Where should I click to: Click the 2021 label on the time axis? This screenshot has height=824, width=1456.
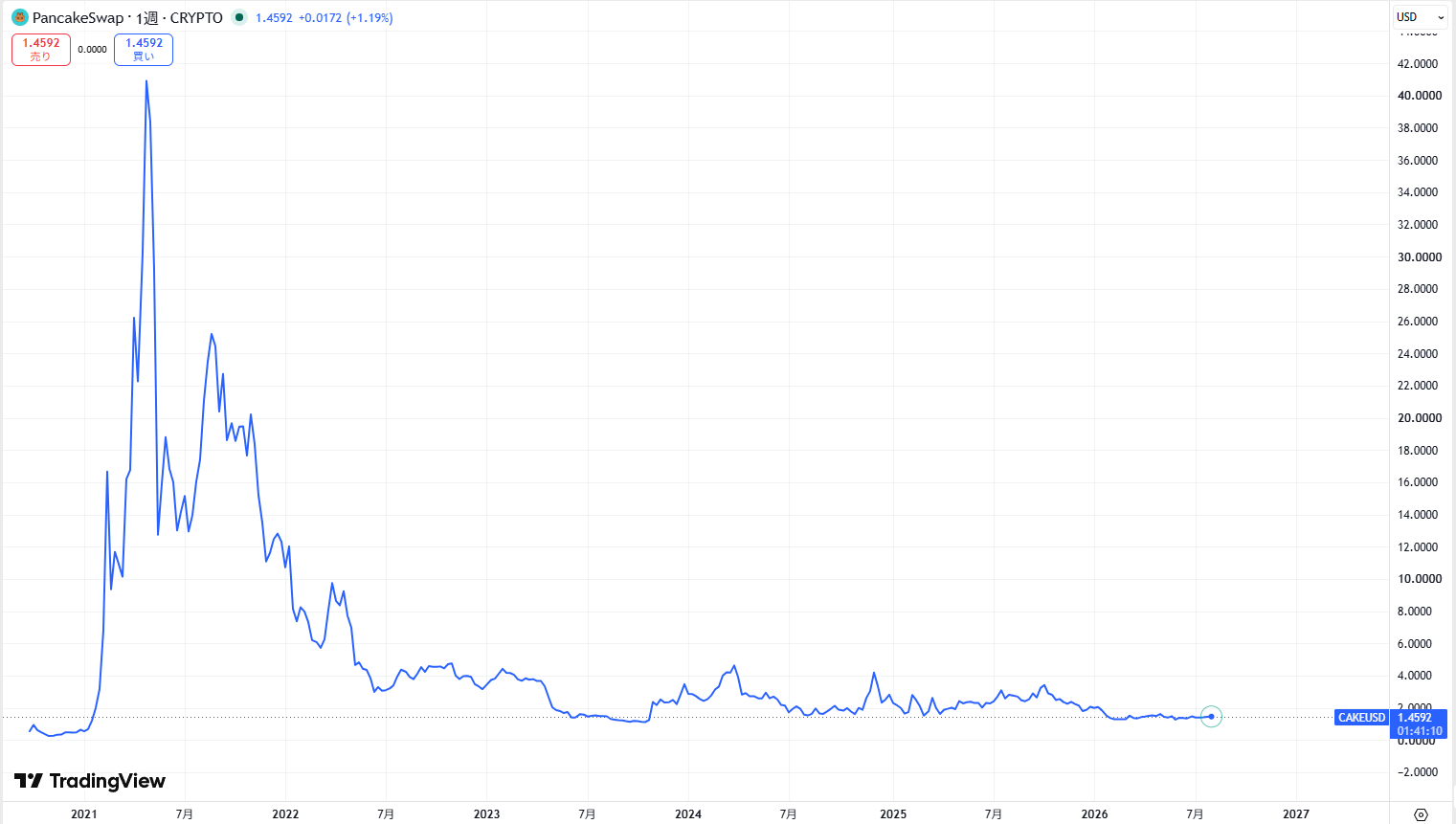click(x=84, y=814)
